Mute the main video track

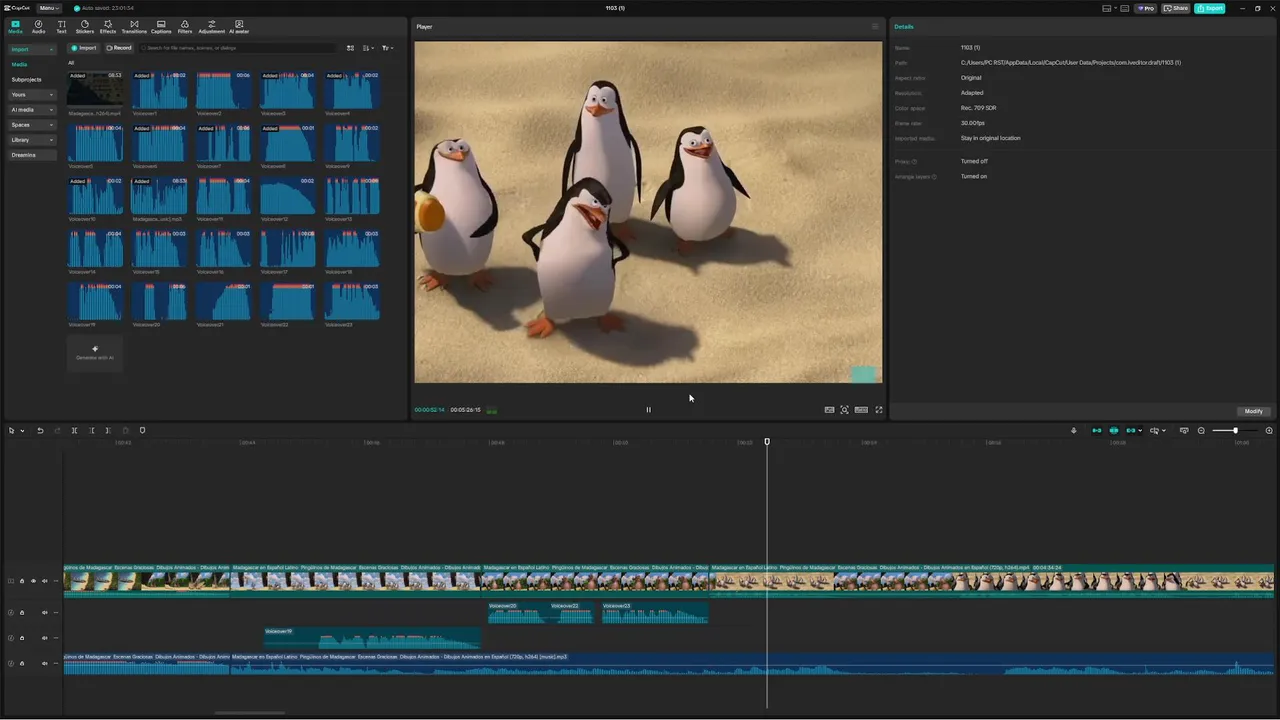point(44,581)
